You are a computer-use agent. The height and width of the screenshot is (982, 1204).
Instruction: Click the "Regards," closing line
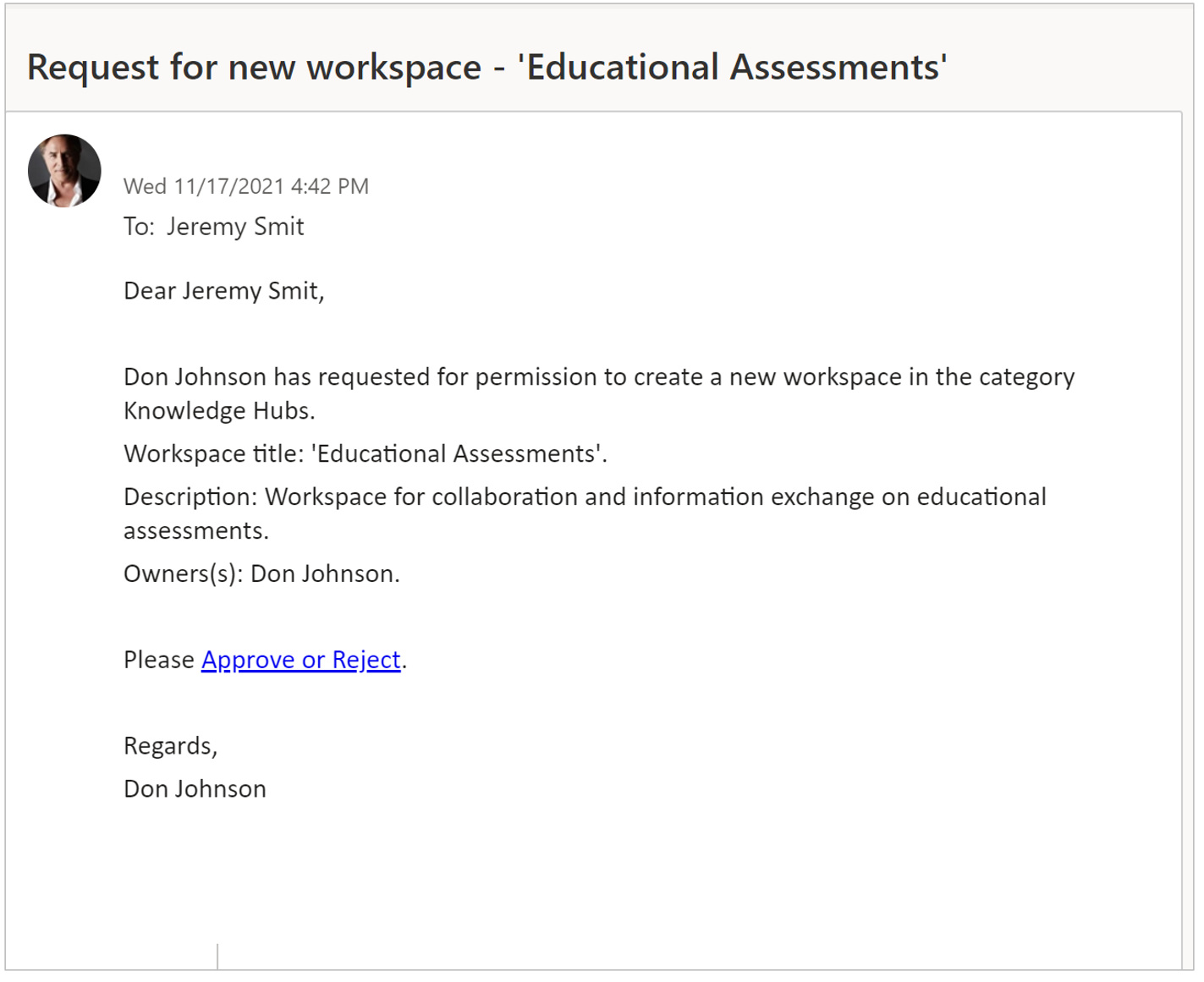[171, 746]
